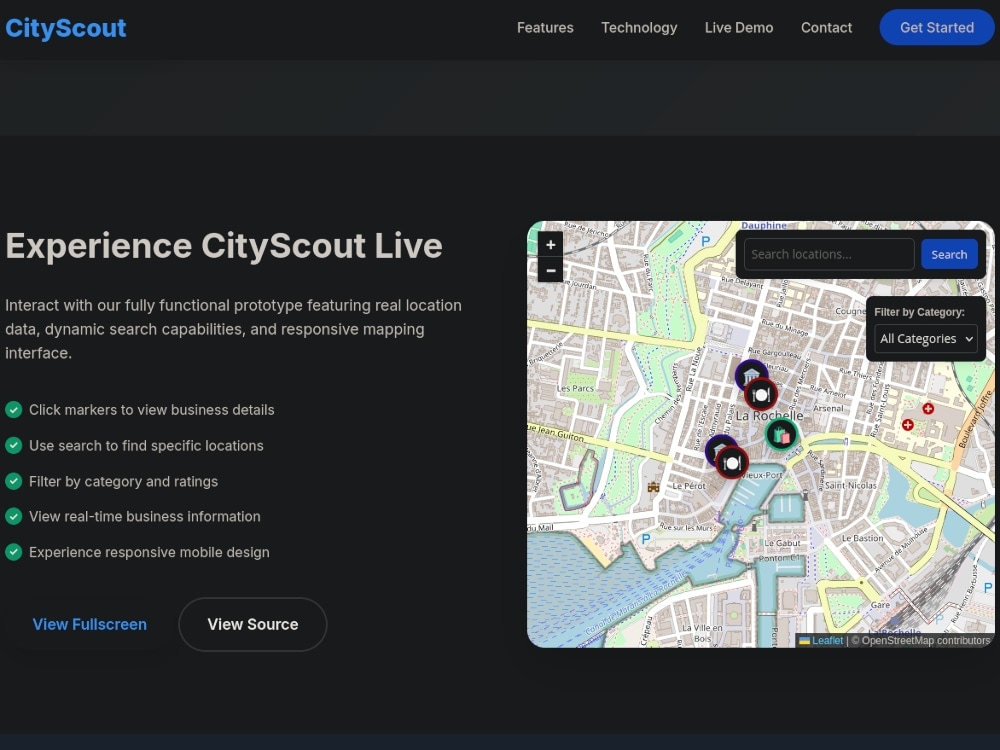Go home via CityScout logo
Viewport: 1000px width, 750px height.
[66, 28]
